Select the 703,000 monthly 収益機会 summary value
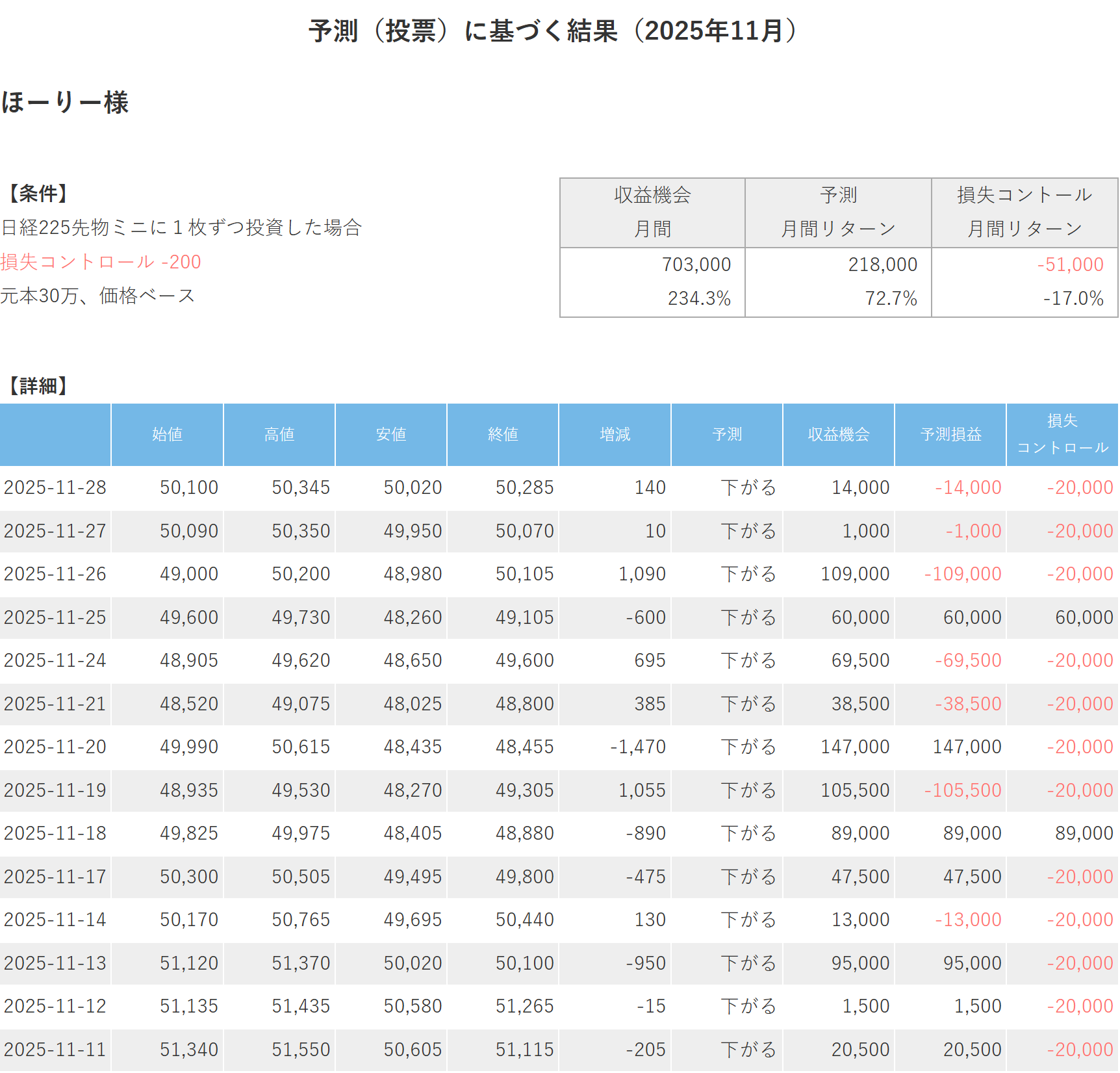Screen dimensions: 1120x1073 [x=696, y=265]
